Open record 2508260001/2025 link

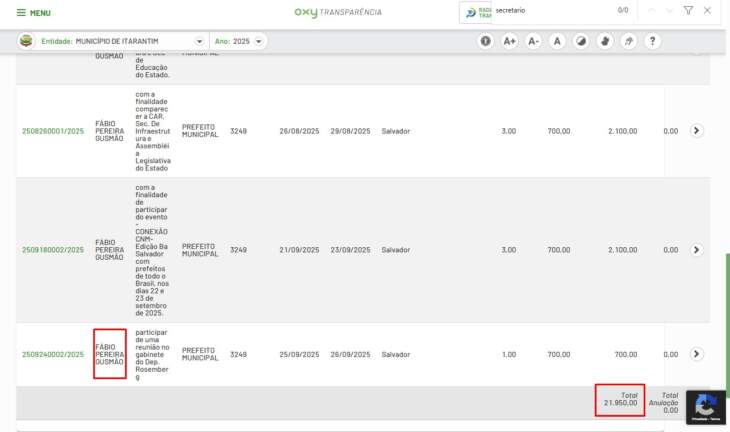point(53,131)
